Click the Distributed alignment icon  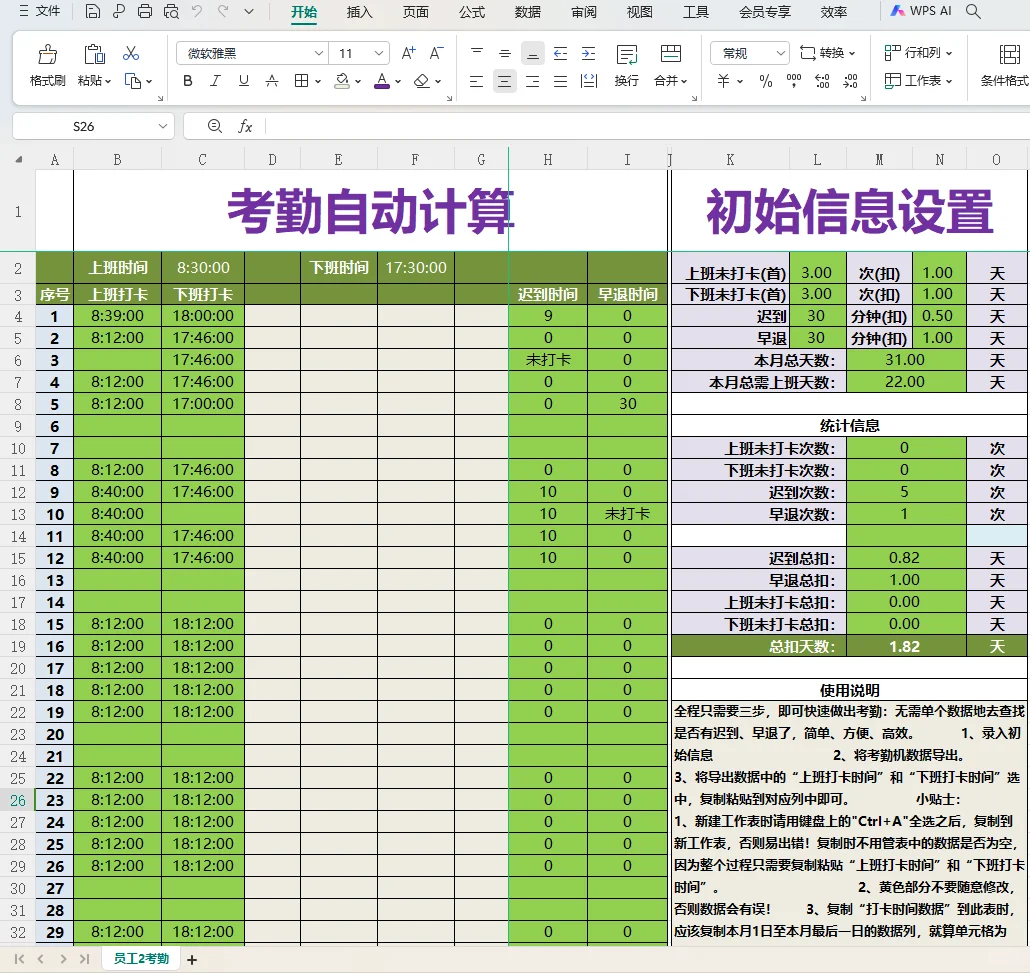click(589, 81)
